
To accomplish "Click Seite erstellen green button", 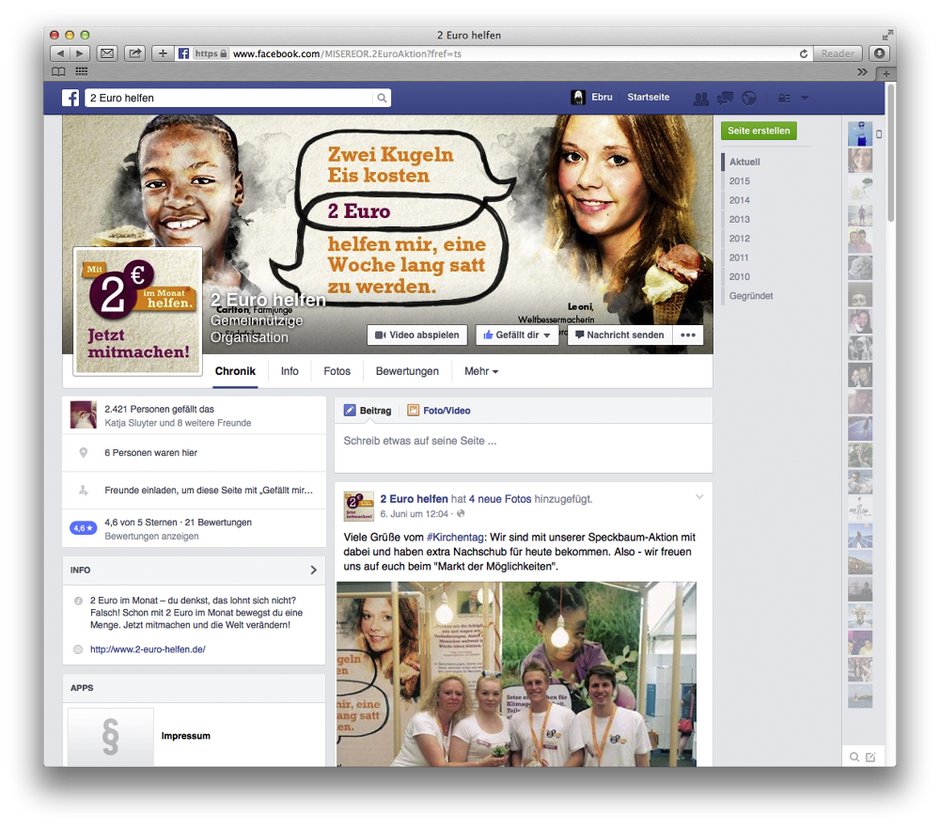I will pyautogui.click(x=758, y=131).
